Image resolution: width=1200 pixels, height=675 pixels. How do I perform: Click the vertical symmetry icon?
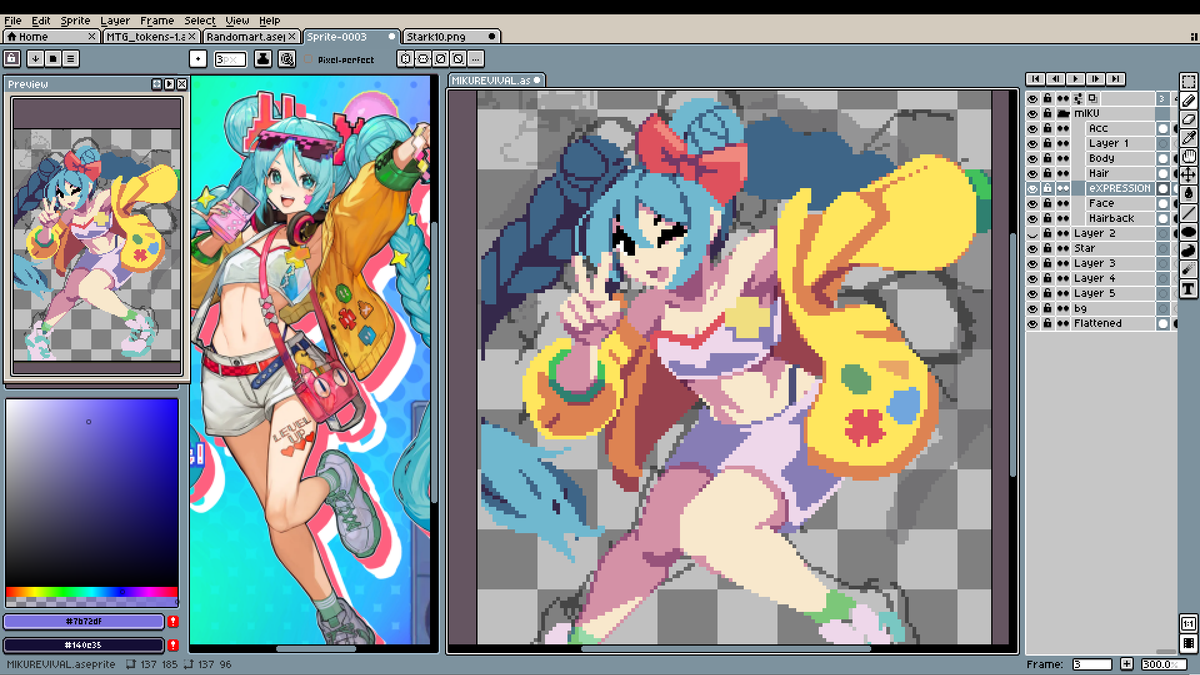[x=423, y=59]
